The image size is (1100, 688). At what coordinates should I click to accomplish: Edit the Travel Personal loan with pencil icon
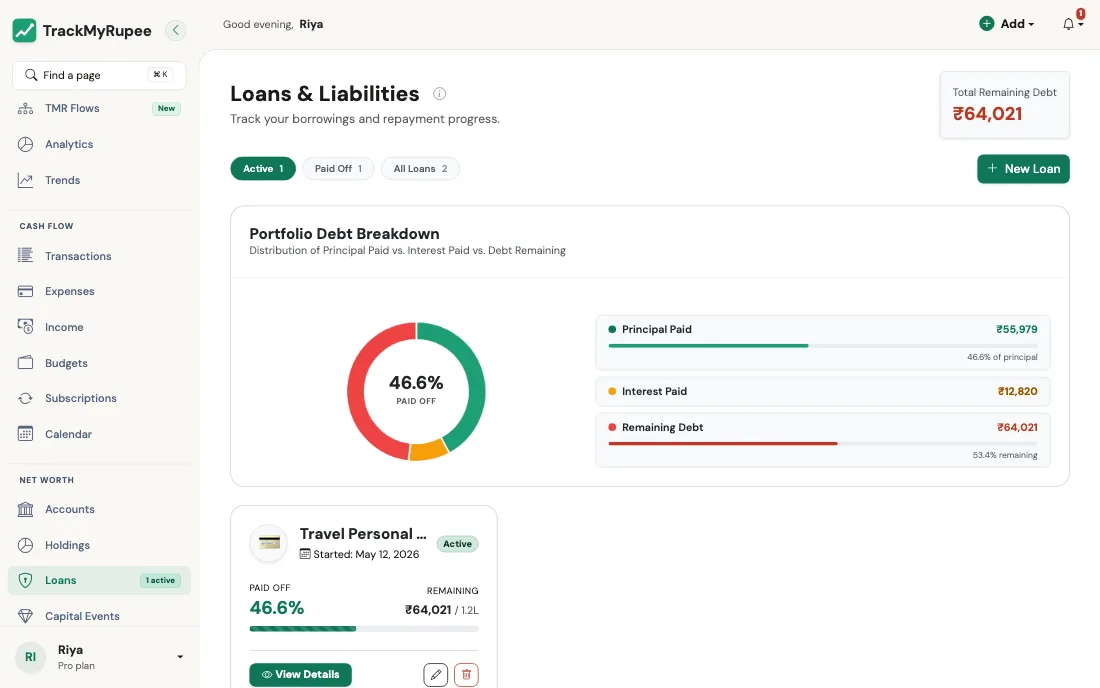(x=436, y=675)
